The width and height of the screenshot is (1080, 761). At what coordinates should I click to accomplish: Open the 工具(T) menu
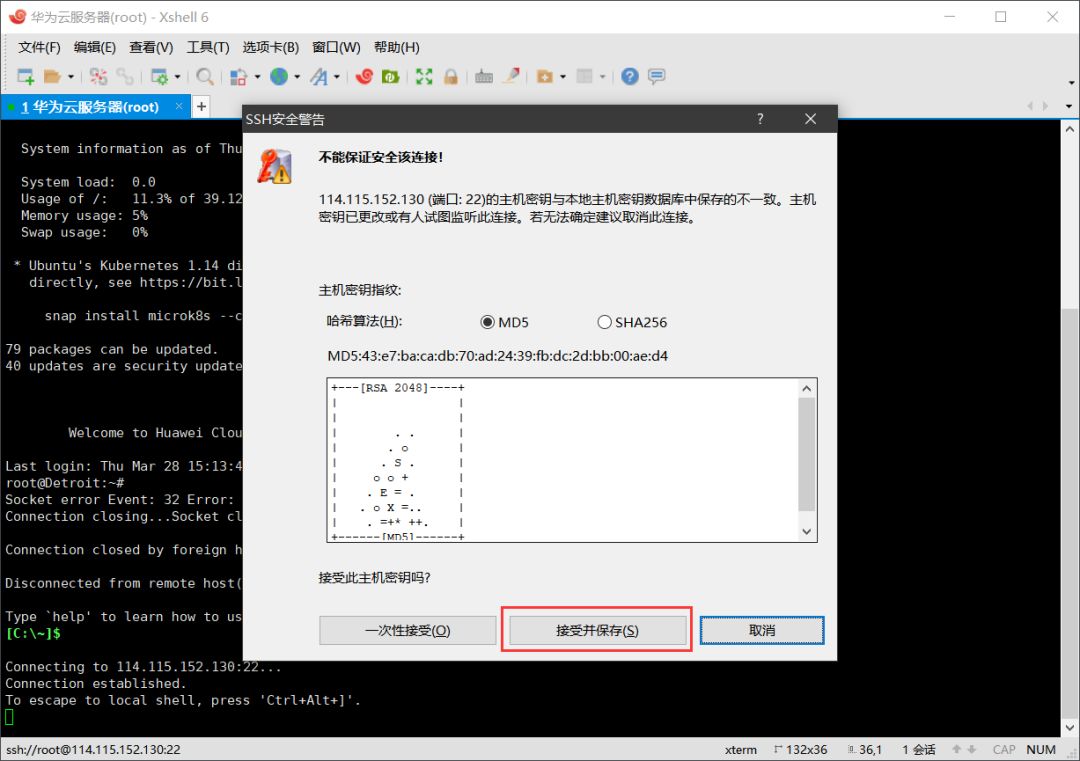click(x=208, y=47)
